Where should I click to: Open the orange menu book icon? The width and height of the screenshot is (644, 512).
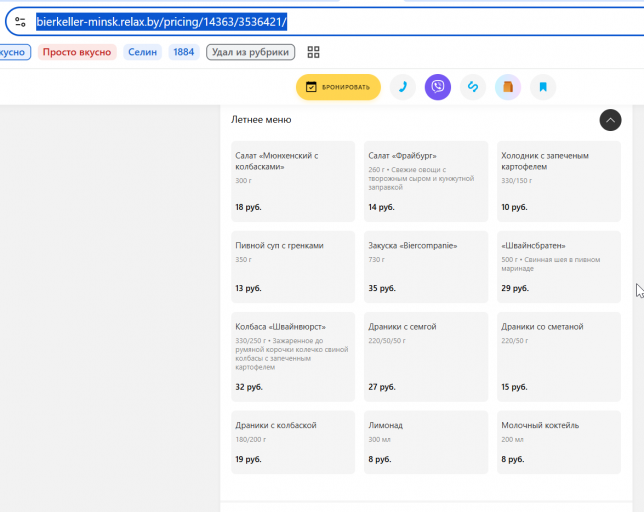508,87
